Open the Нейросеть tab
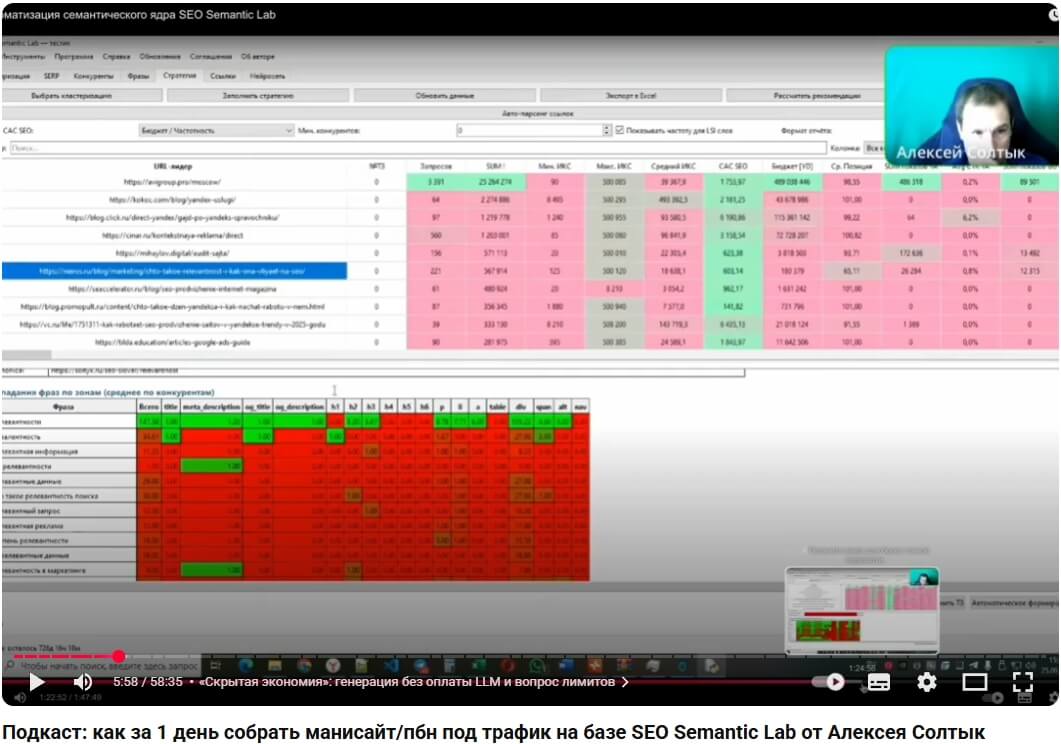 [267, 76]
